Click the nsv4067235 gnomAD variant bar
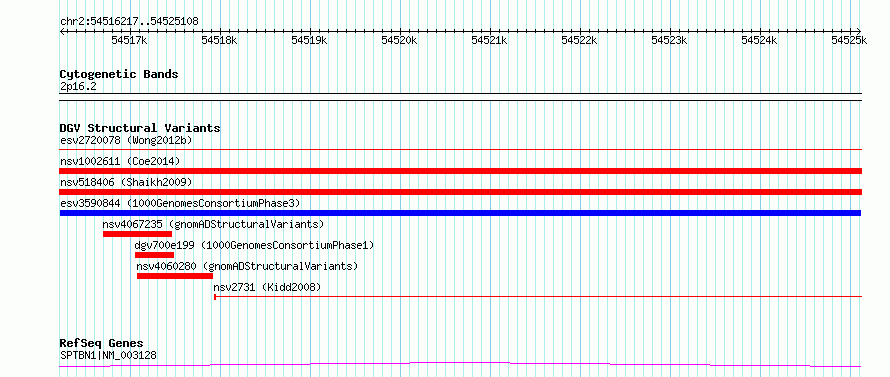The height and width of the screenshot is (377, 890). pos(137,234)
